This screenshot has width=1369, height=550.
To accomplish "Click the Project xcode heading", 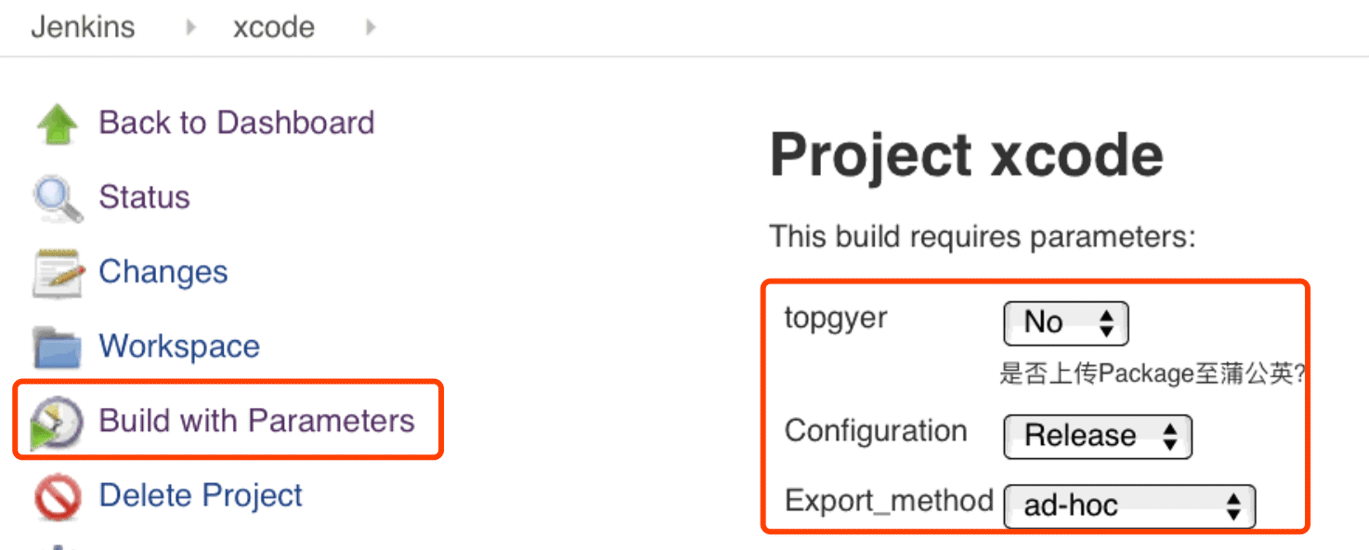I will [966, 156].
